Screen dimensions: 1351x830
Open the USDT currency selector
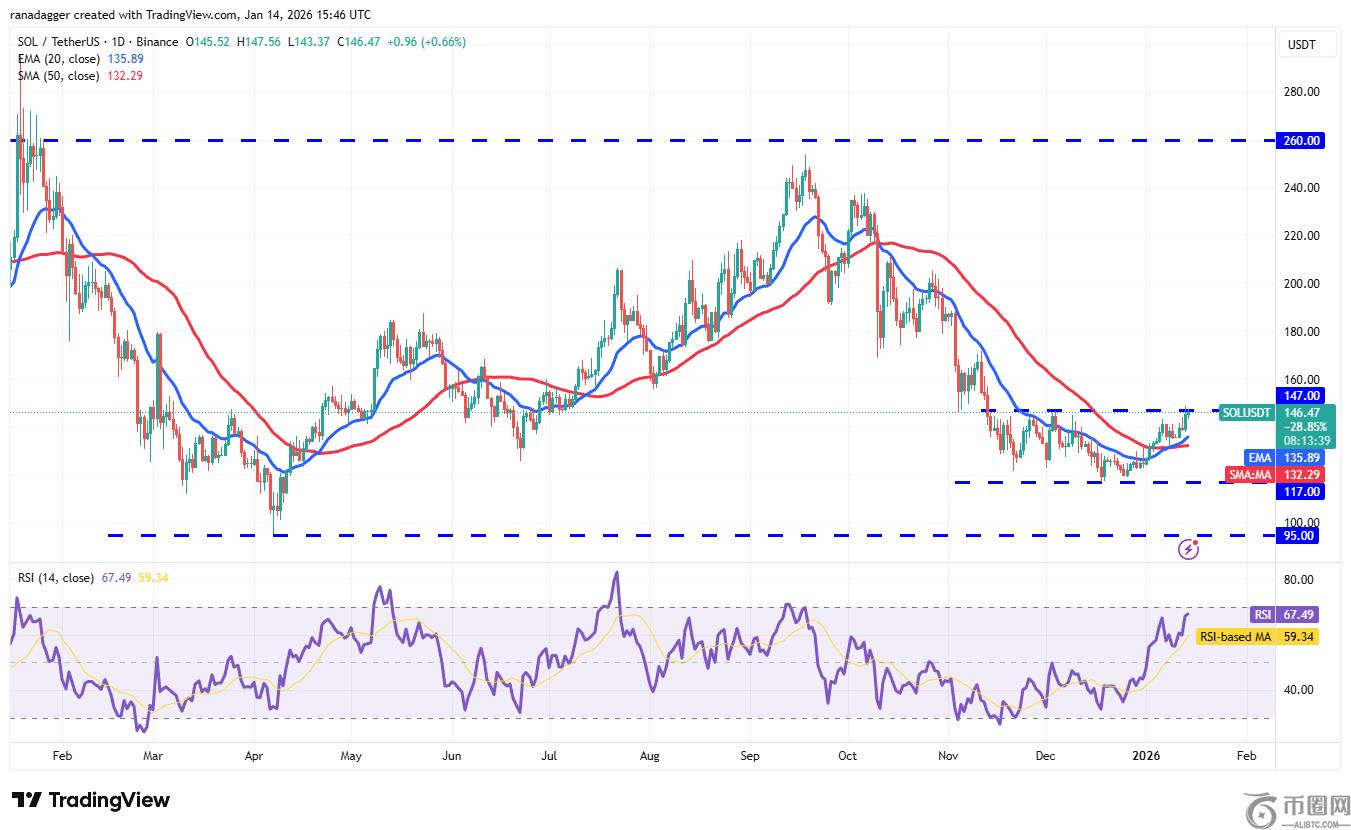pyautogui.click(x=1301, y=45)
